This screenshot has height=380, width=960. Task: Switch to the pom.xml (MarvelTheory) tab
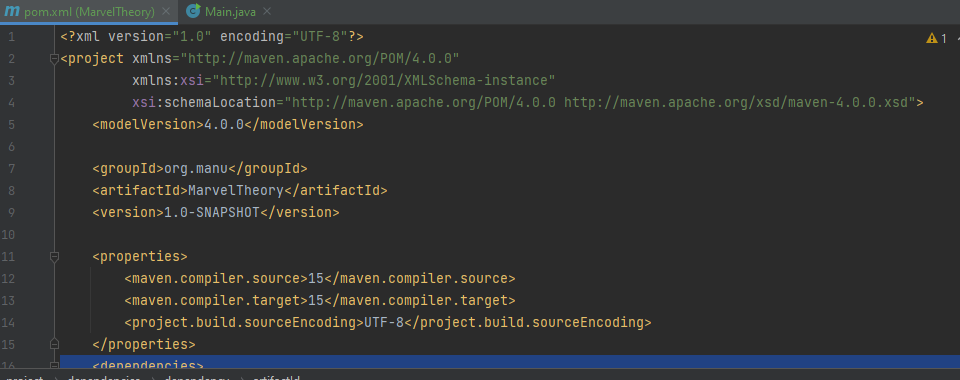tap(89, 12)
